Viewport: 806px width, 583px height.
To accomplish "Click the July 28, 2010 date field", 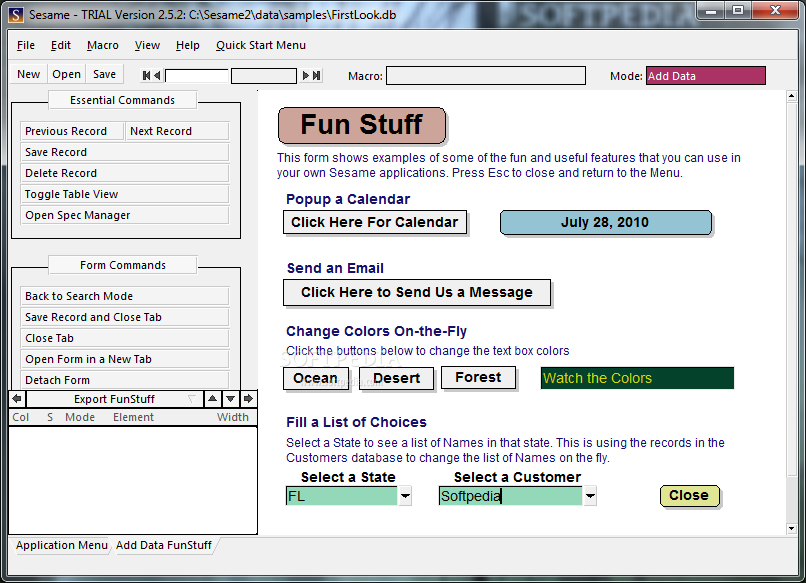I will tap(606, 223).
